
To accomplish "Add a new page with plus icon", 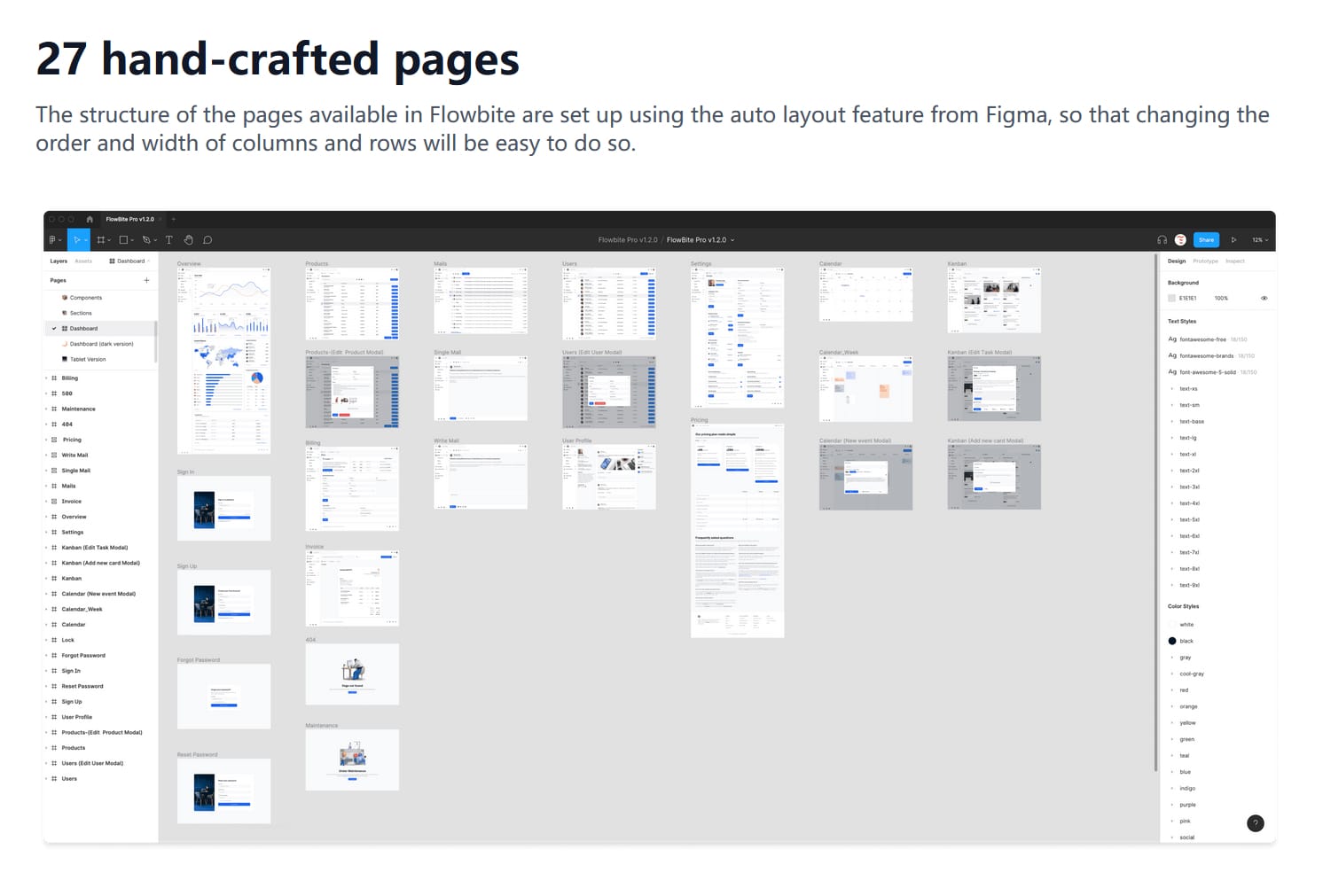I will [146, 280].
